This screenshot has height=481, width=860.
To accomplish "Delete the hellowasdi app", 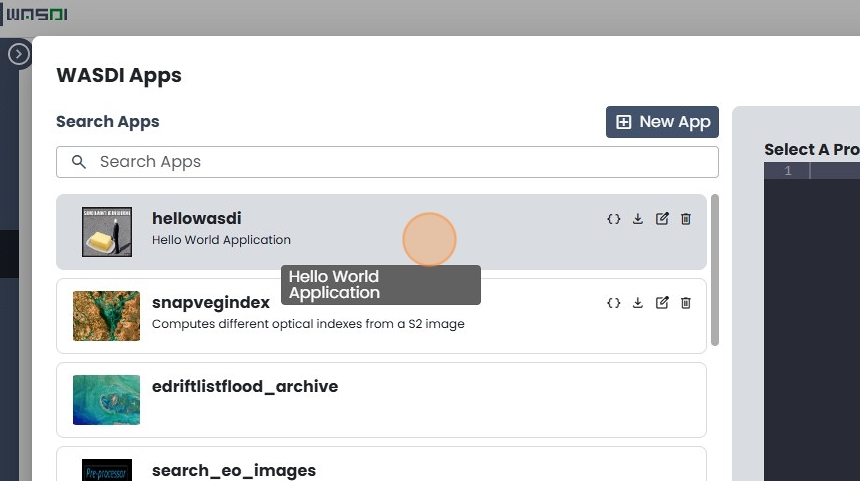I will [x=686, y=219].
